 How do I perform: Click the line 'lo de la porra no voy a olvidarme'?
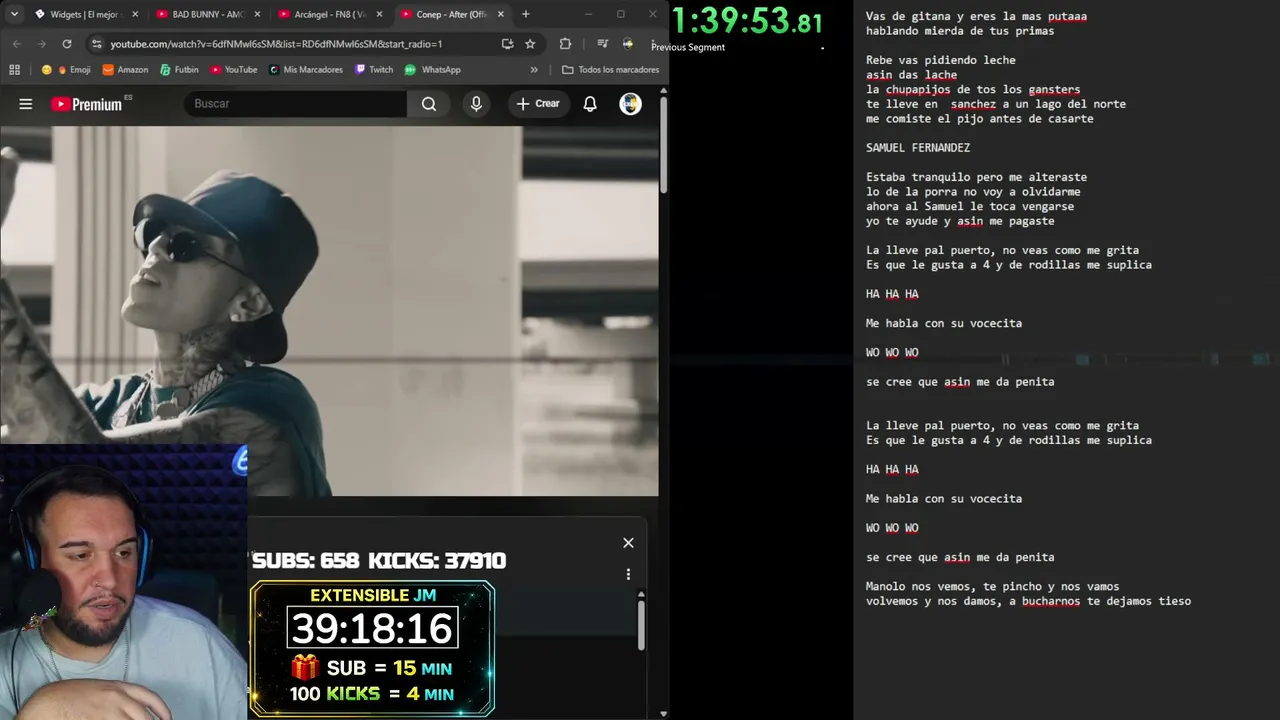point(973,192)
